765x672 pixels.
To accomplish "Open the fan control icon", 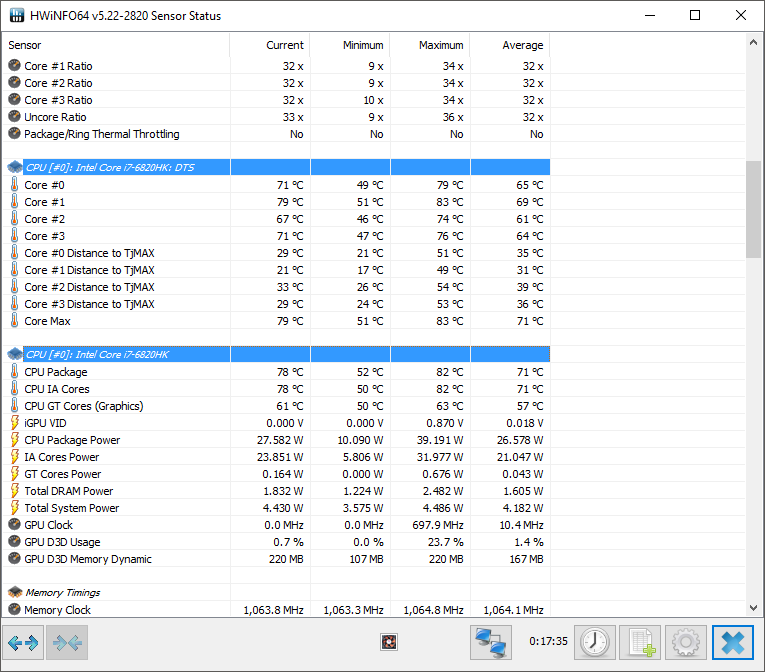I will 389,642.
